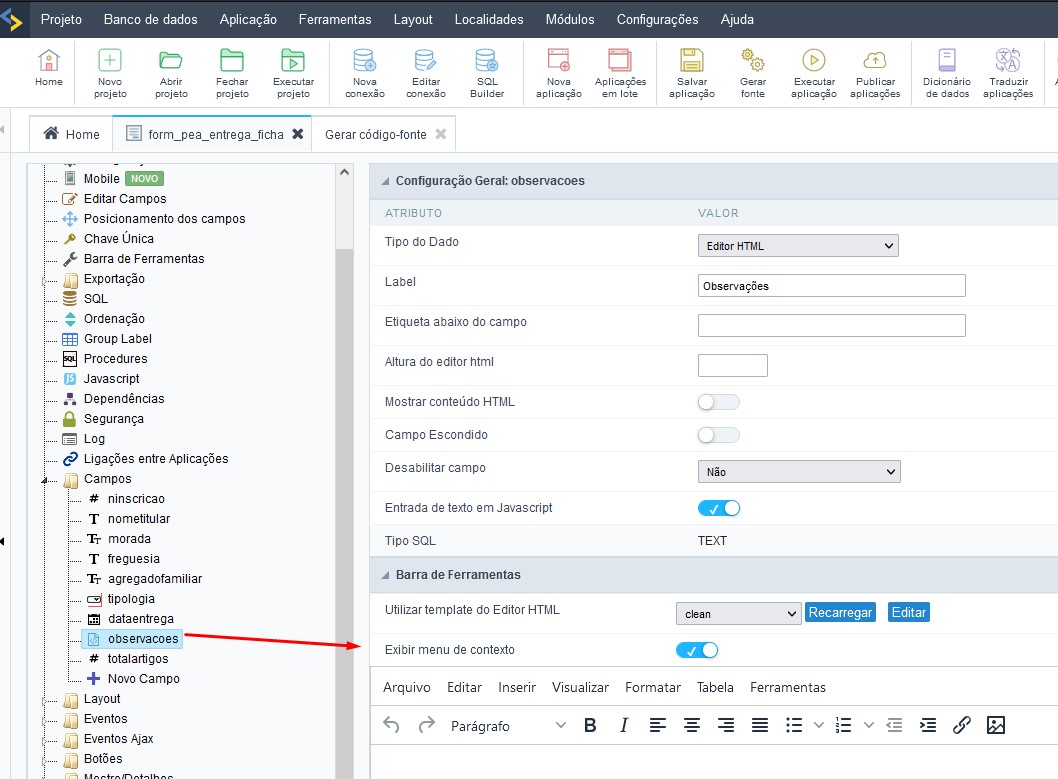Run the project with Executar projeto
This screenshot has width=1058, height=779.
[x=294, y=74]
